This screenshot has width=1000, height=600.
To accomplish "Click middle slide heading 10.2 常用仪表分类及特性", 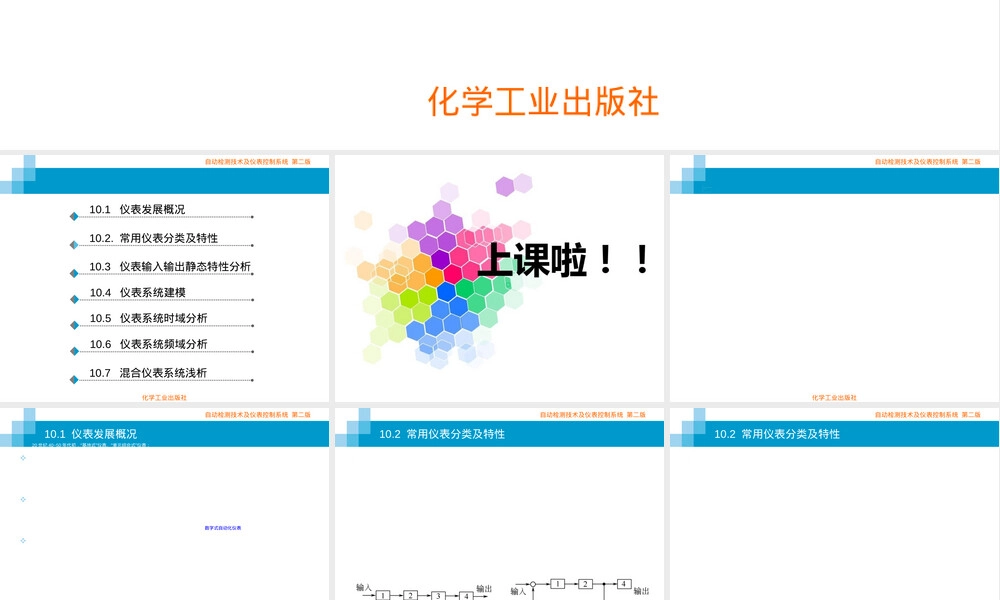I will 442,434.
